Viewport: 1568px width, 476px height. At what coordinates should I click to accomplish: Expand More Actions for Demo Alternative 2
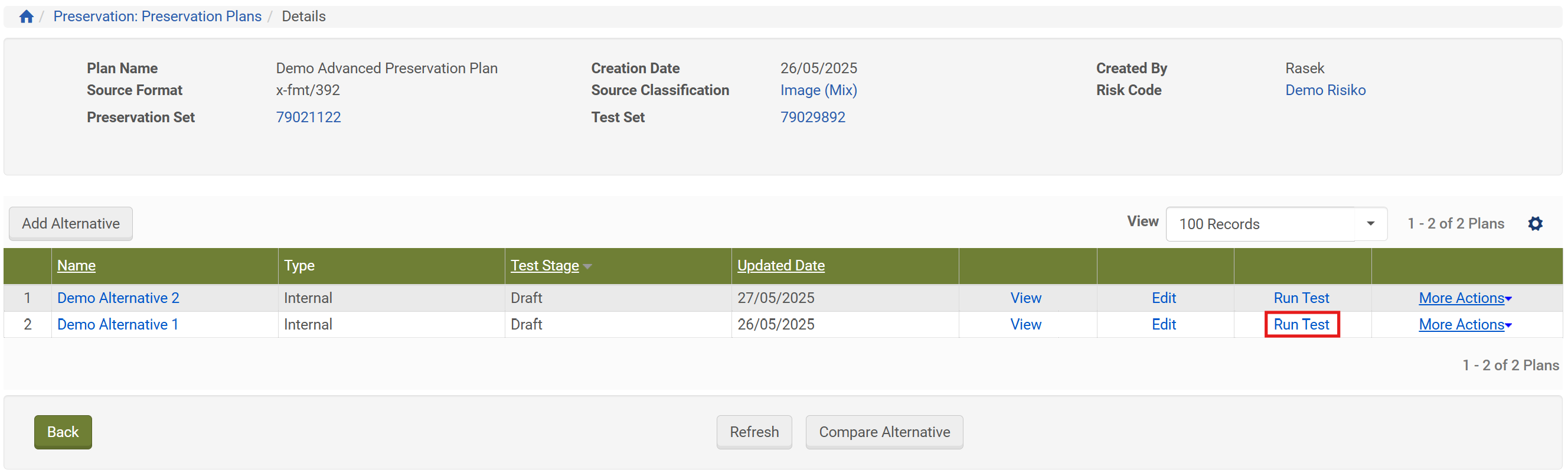[1465, 298]
